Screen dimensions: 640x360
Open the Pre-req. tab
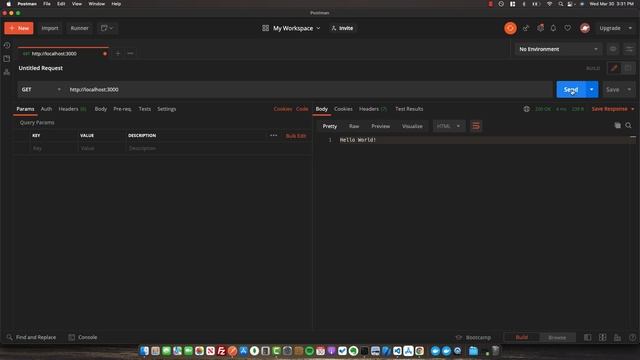(x=122, y=109)
